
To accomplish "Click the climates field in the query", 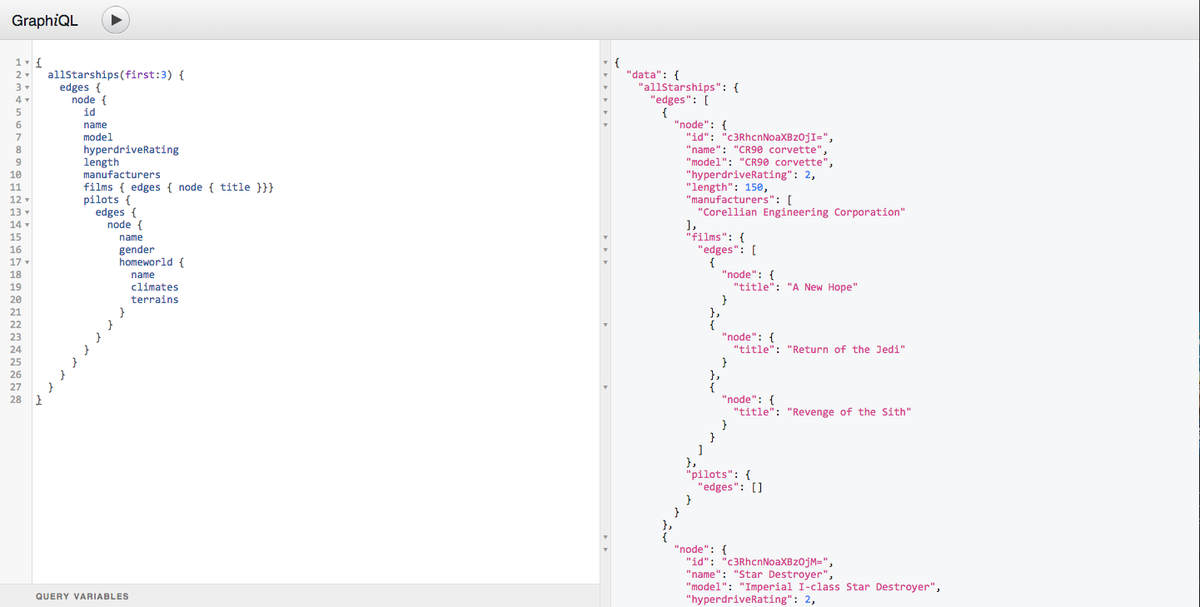I will point(155,287).
